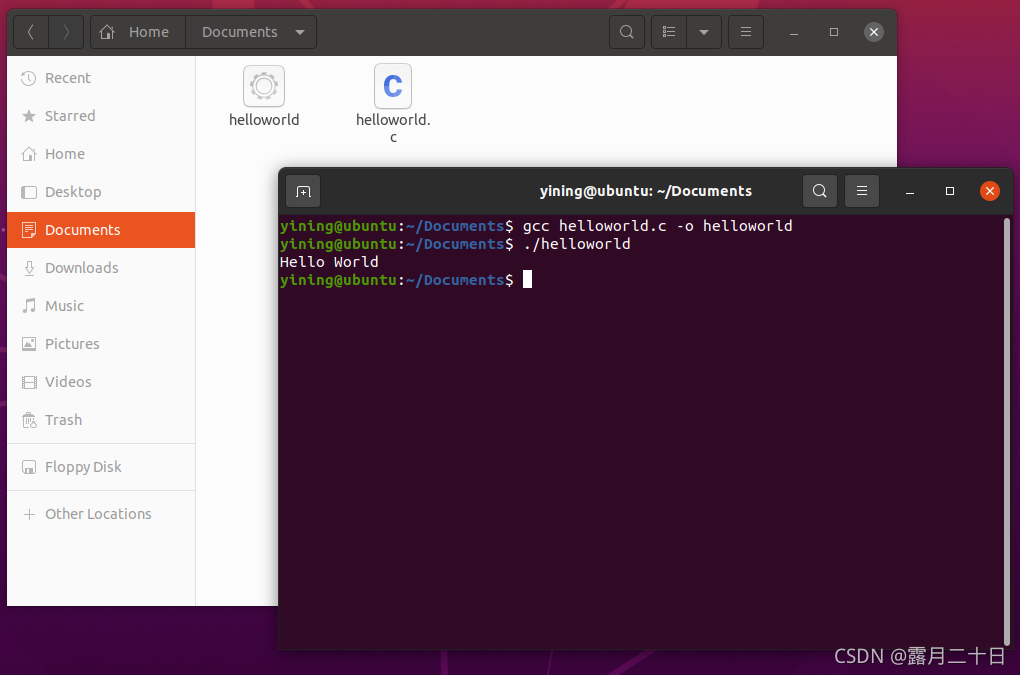This screenshot has width=1020, height=675.
Task: Open search in the Files window
Action: [626, 32]
